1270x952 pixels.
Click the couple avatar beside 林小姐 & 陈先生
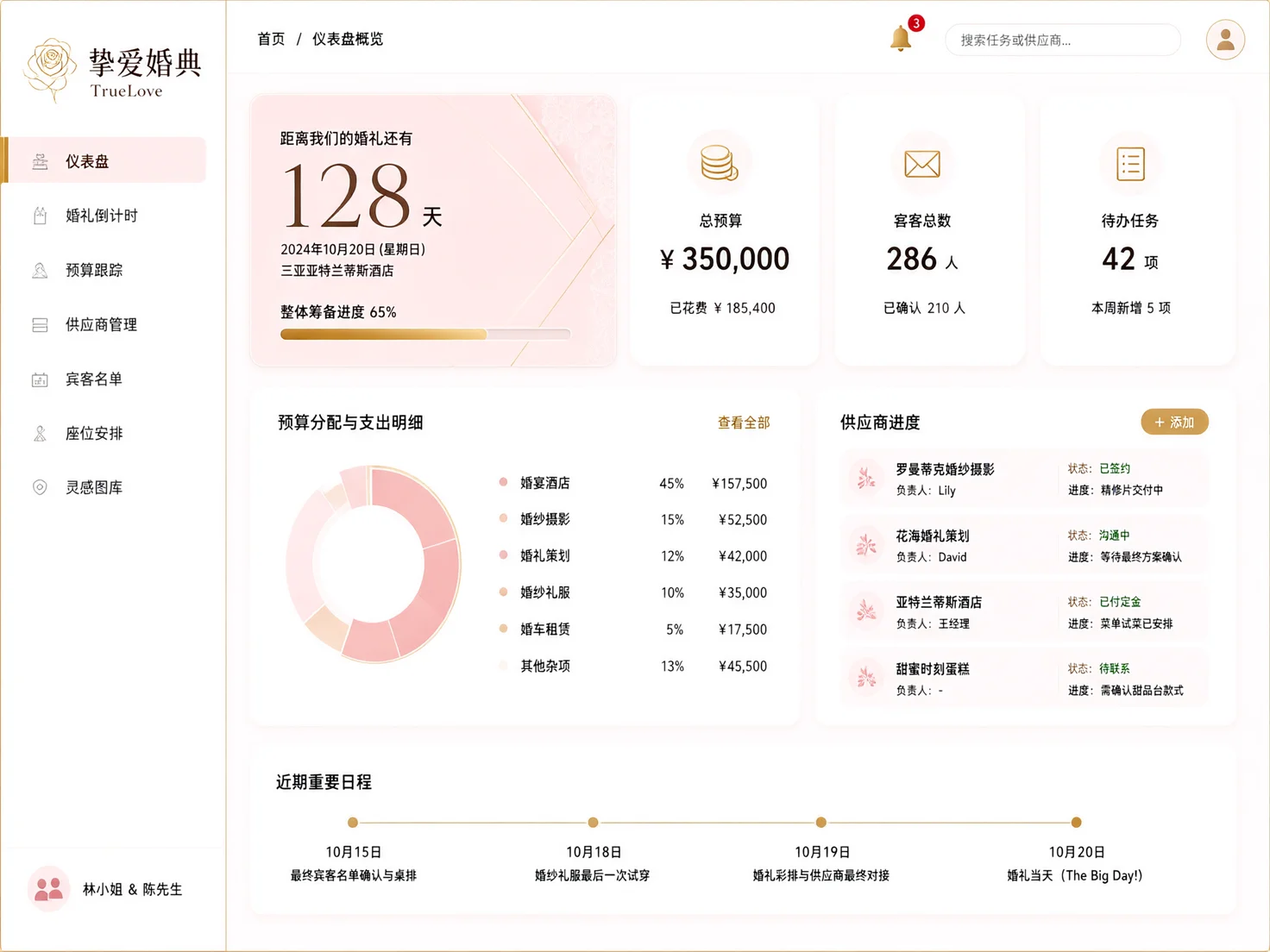[49, 888]
